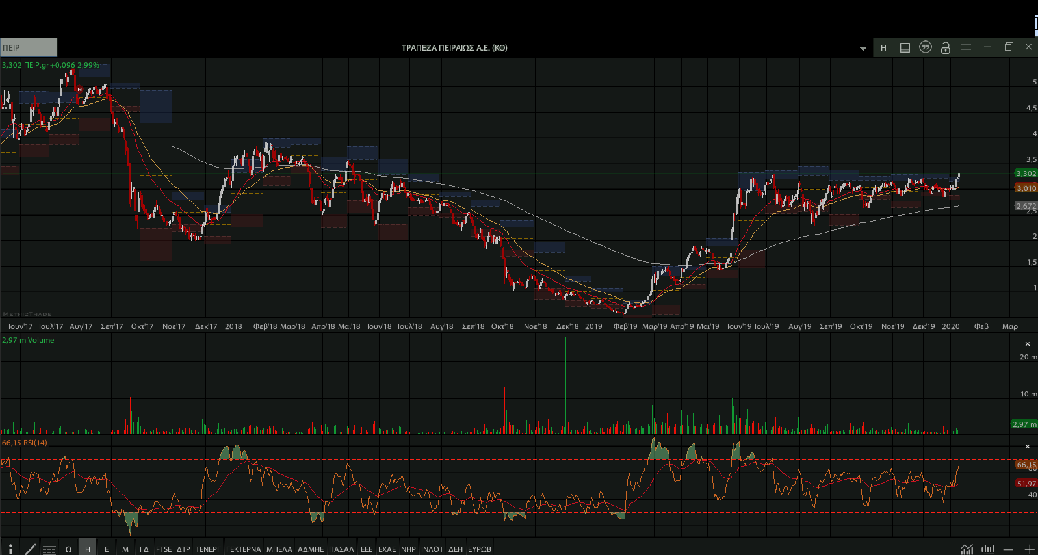This screenshot has width=1038, height=555.
Task: Switch to the ΑΔΜΗΕ symbol tab
Action: pyautogui.click(x=312, y=549)
